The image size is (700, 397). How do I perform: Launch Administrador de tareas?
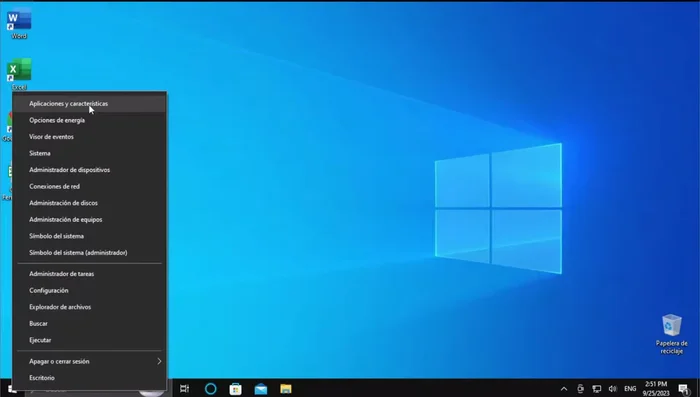coord(89,274)
